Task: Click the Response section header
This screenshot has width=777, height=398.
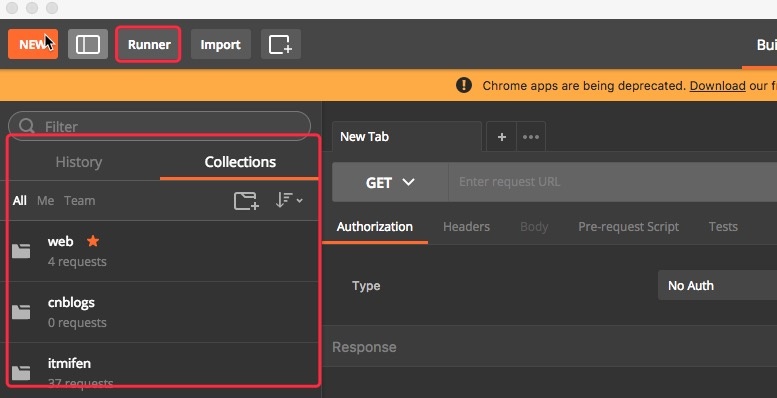Action: point(364,347)
